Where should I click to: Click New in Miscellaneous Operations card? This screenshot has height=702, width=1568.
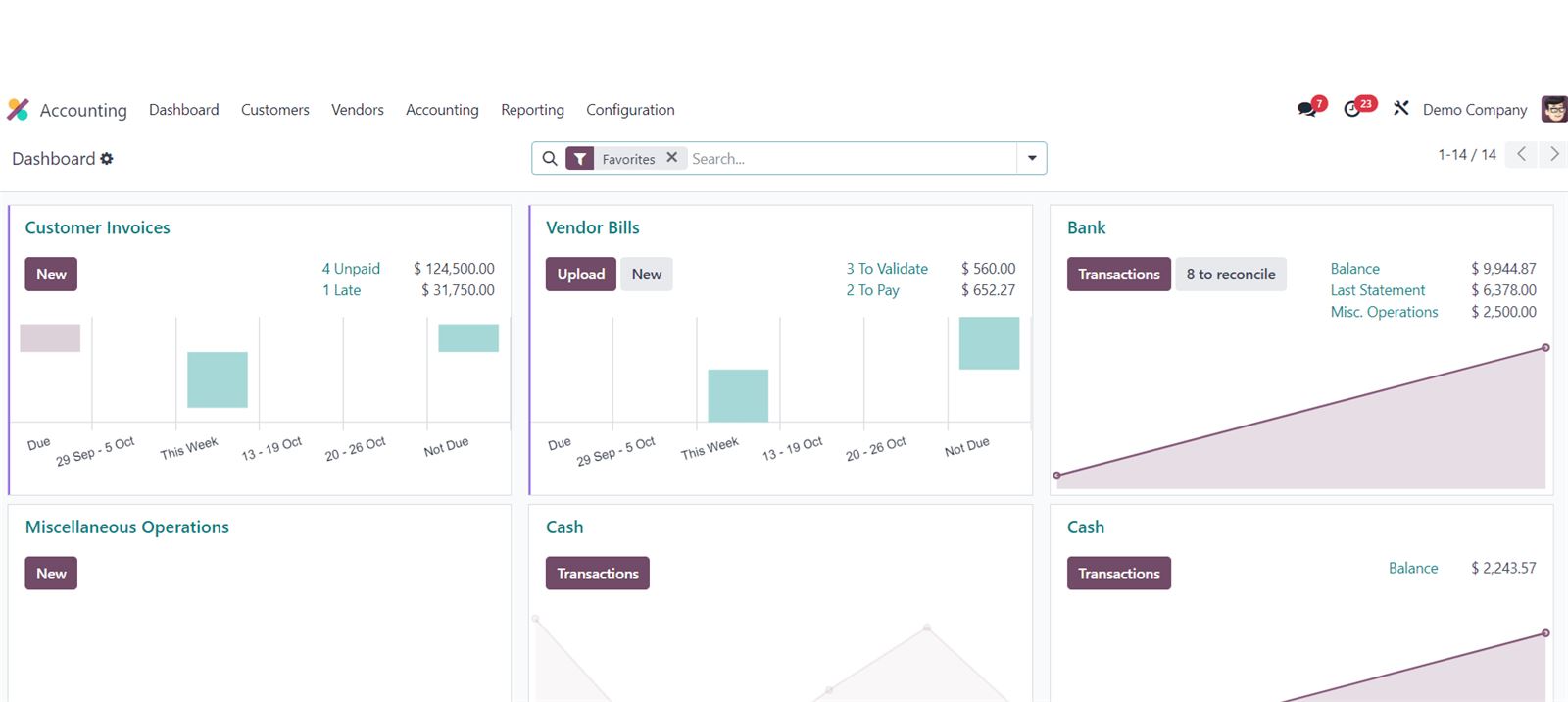pyautogui.click(x=51, y=574)
